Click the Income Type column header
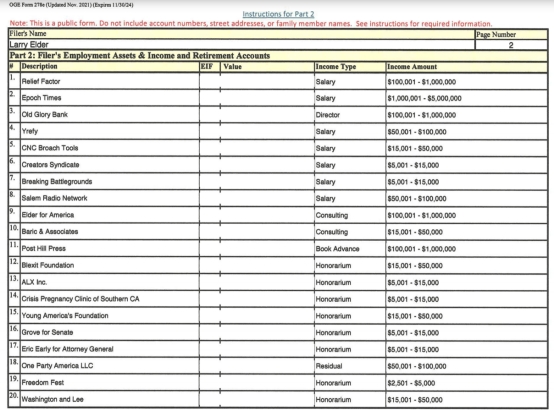Viewport: 554px width, 410px height. (350, 66)
